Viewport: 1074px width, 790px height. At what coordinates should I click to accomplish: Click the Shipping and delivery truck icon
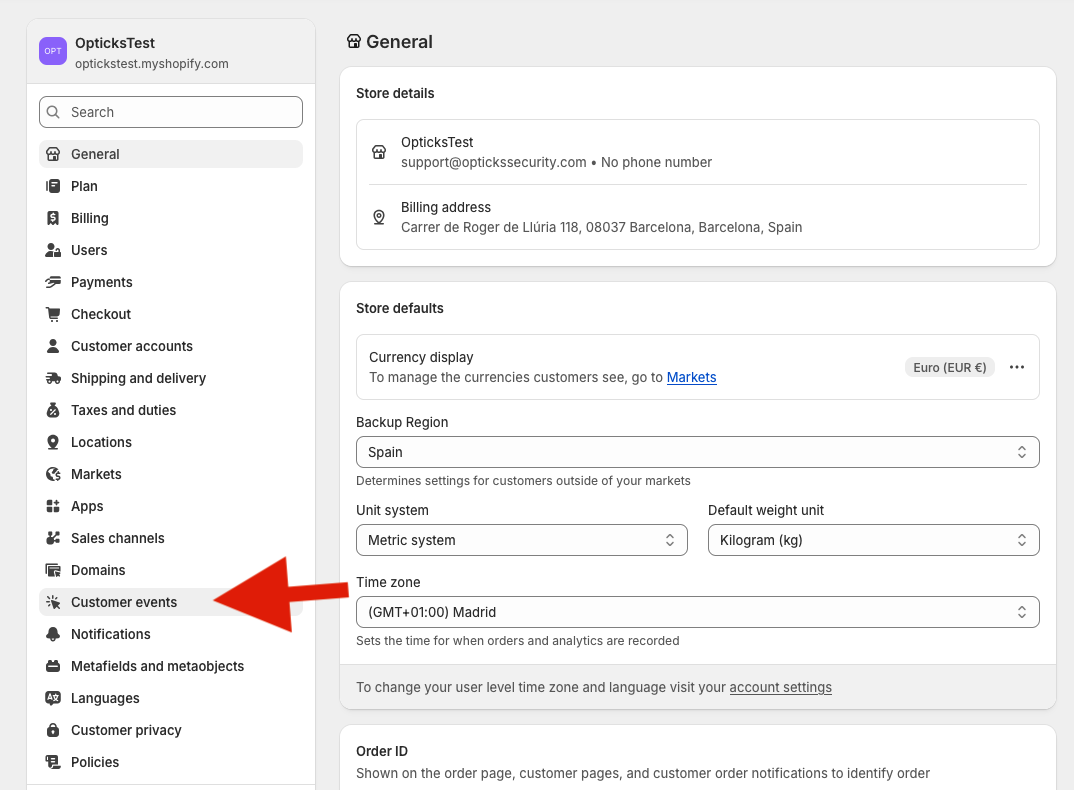(x=53, y=378)
